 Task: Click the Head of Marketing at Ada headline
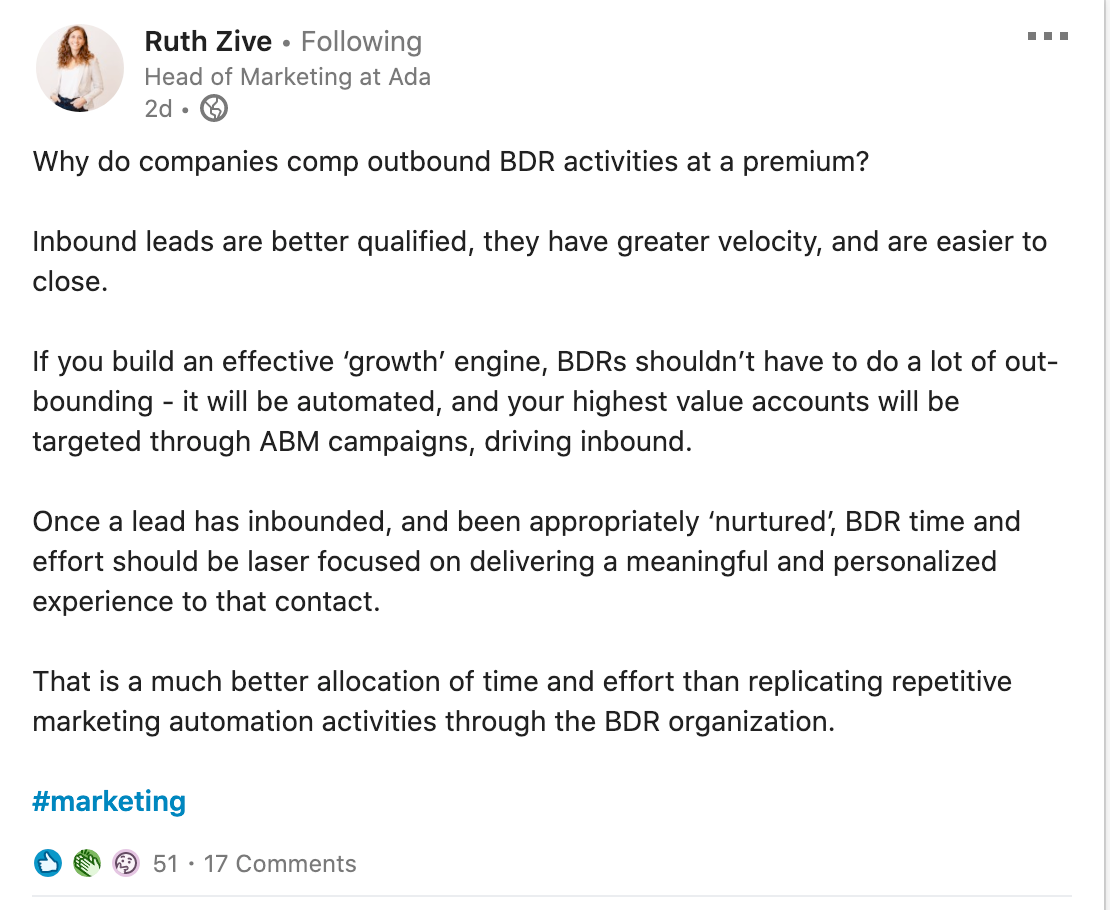[x=287, y=76]
